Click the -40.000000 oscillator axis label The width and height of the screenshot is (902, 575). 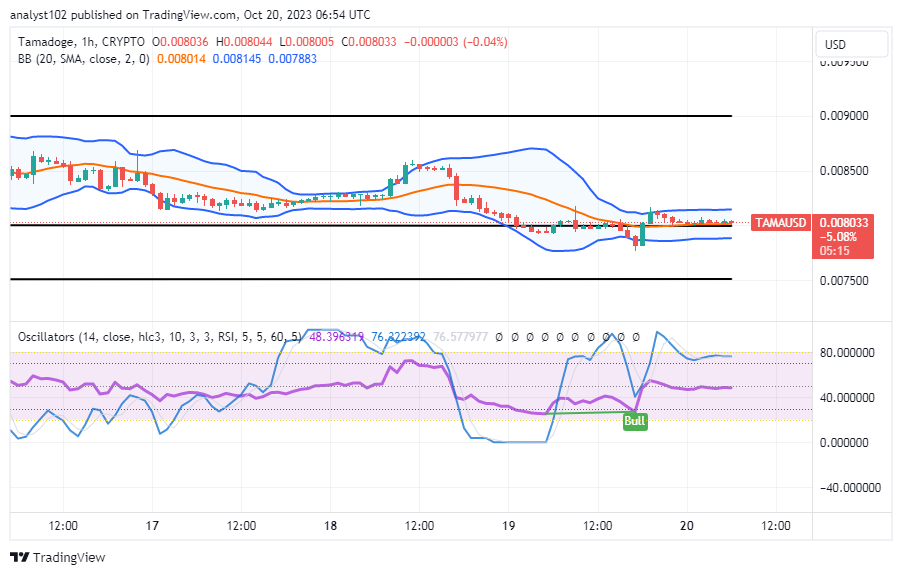click(x=850, y=488)
